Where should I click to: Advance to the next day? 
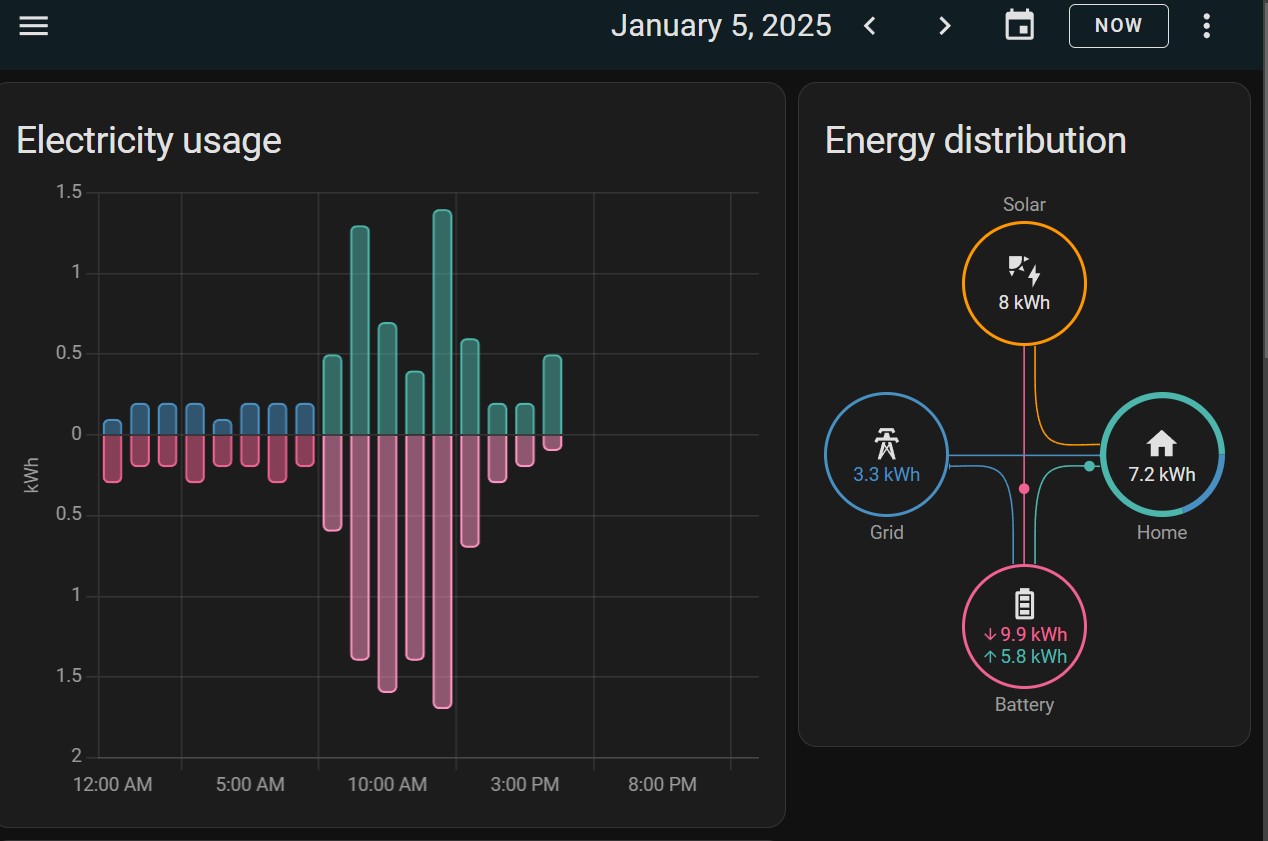[944, 27]
